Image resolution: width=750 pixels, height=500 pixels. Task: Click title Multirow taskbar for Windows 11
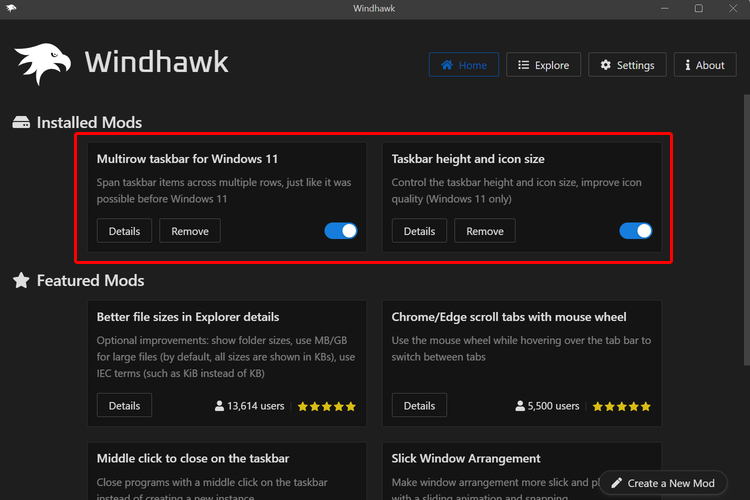click(187, 159)
